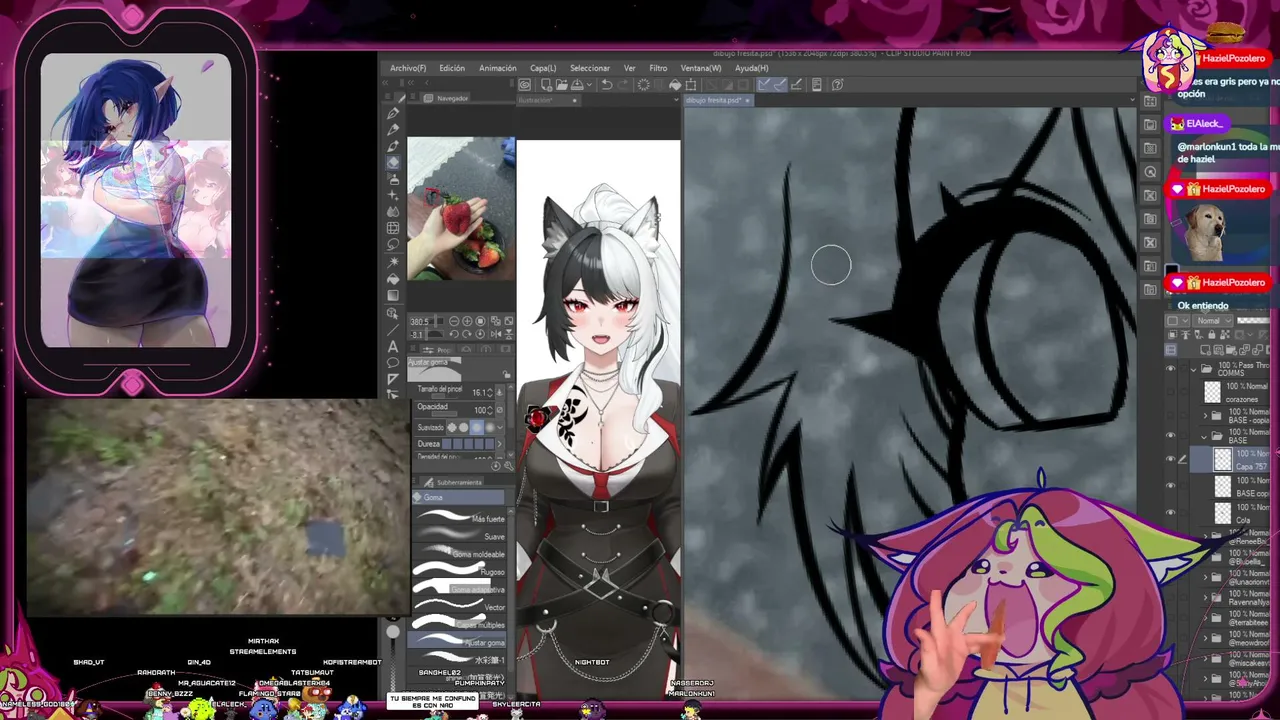The height and width of the screenshot is (720, 1280).
Task: Open the Animación menu
Action: 498,68
